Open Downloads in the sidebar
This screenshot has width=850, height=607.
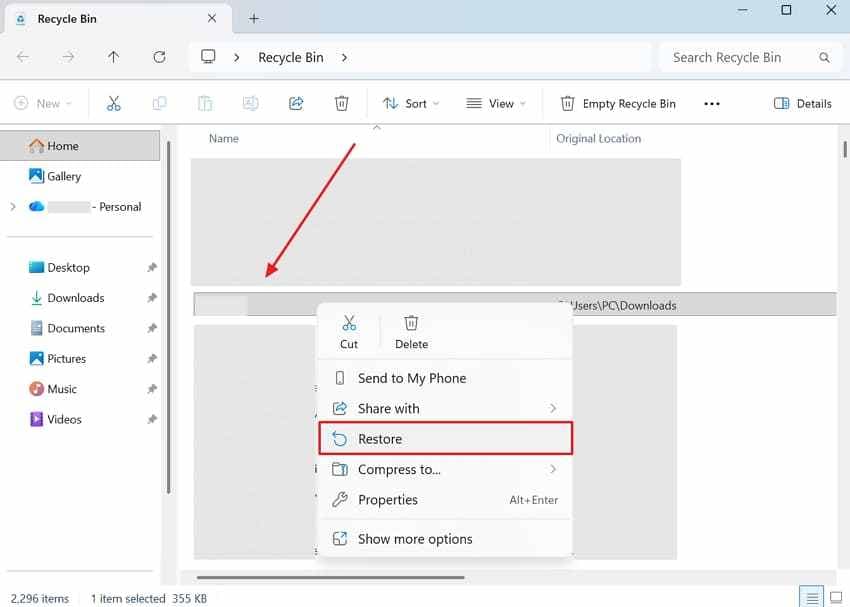[x=75, y=298]
